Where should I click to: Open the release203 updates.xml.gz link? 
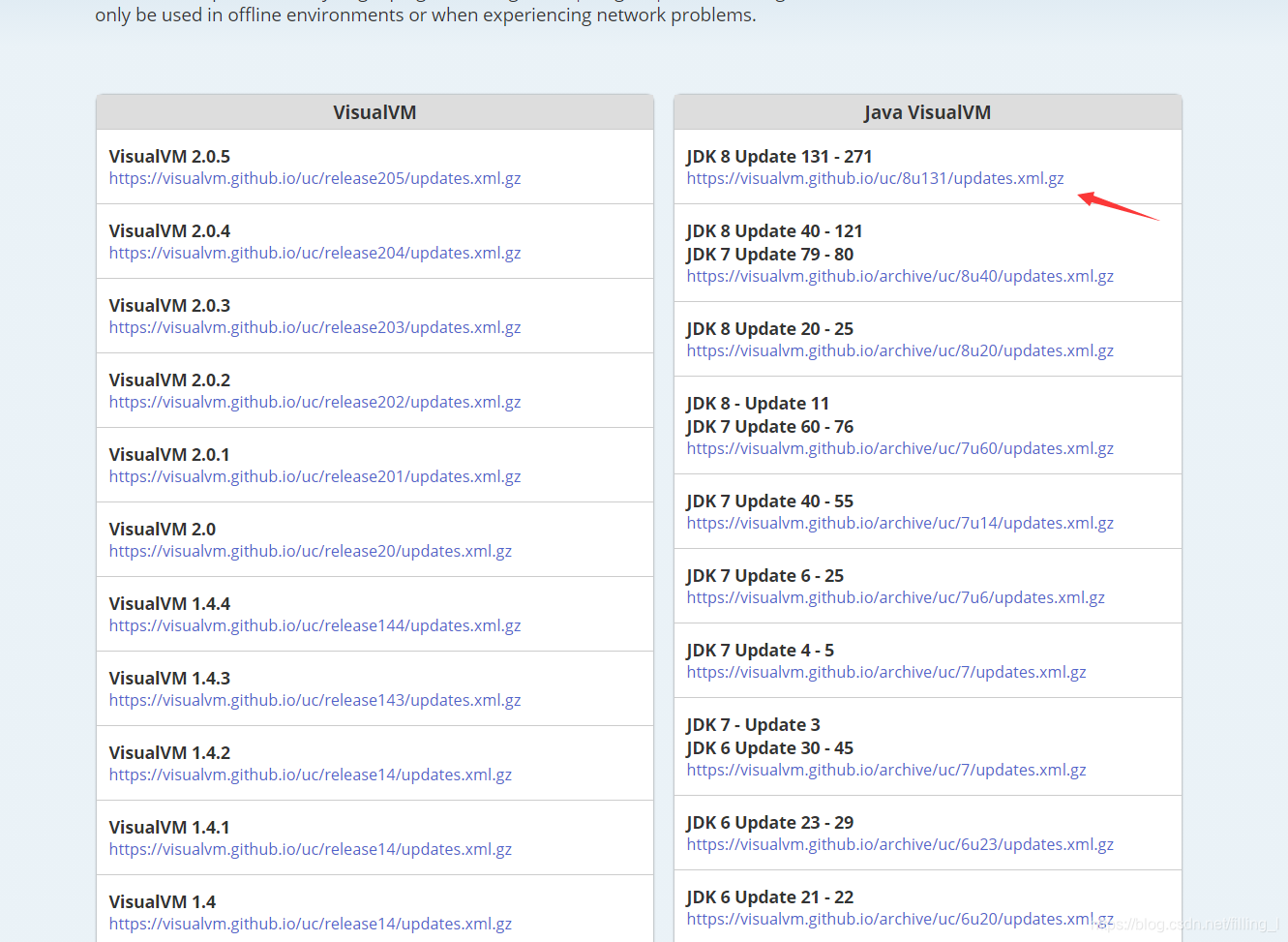pos(315,327)
